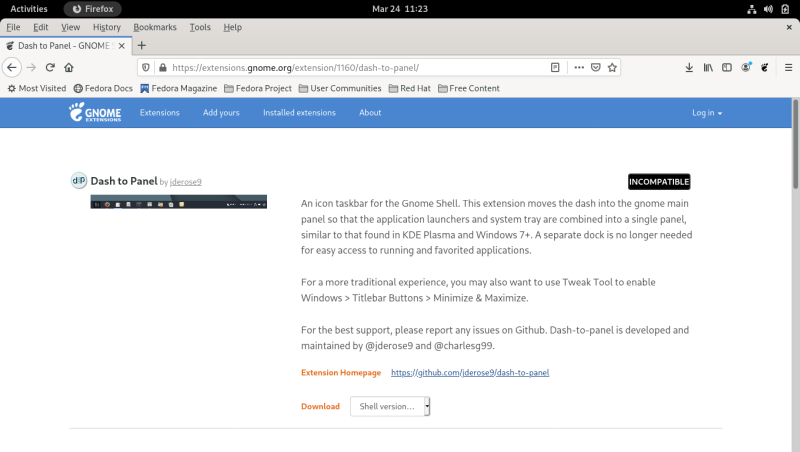Expand the Log in dropdown
Image resolution: width=800 pixels, height=452 pixels.
coord(707,113)
